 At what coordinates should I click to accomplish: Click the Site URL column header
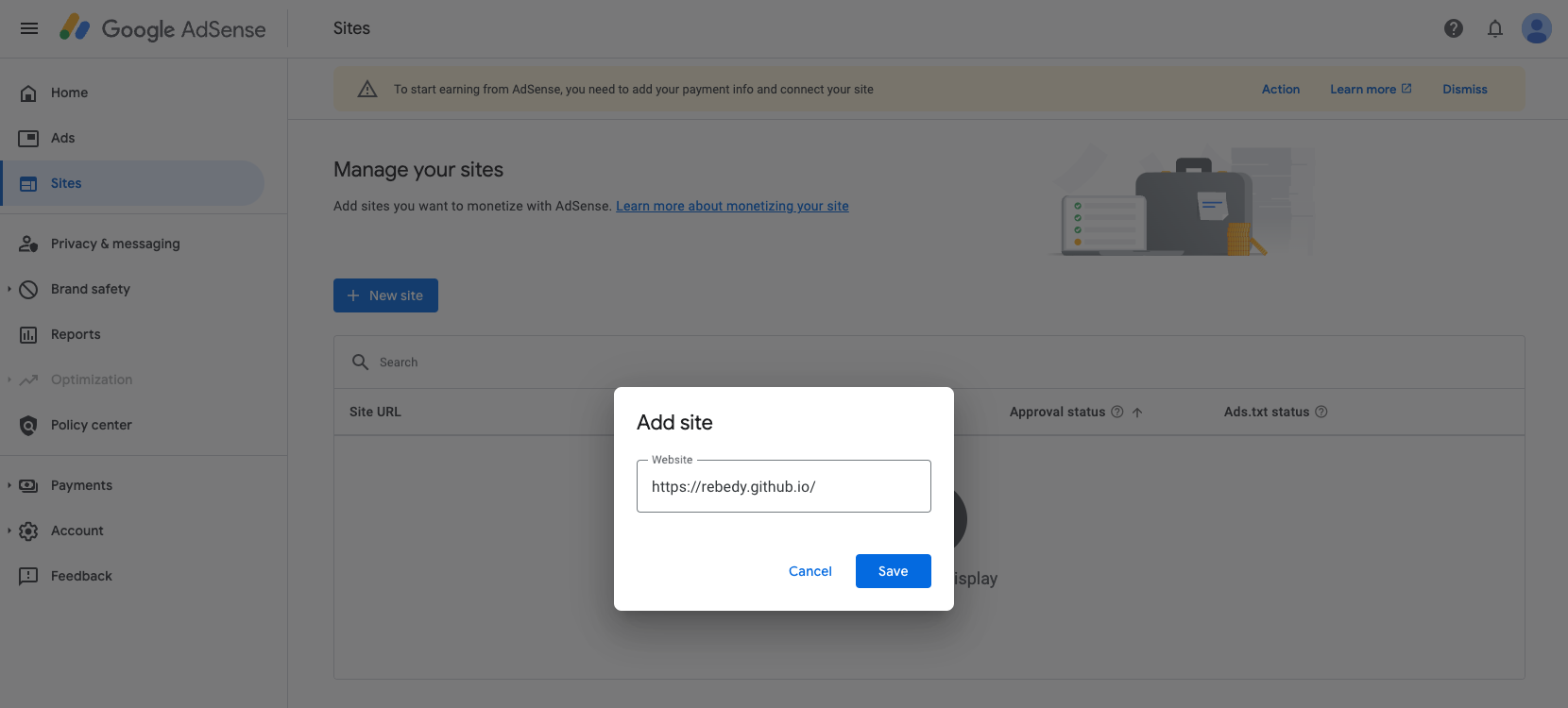[x=375, y=412]
